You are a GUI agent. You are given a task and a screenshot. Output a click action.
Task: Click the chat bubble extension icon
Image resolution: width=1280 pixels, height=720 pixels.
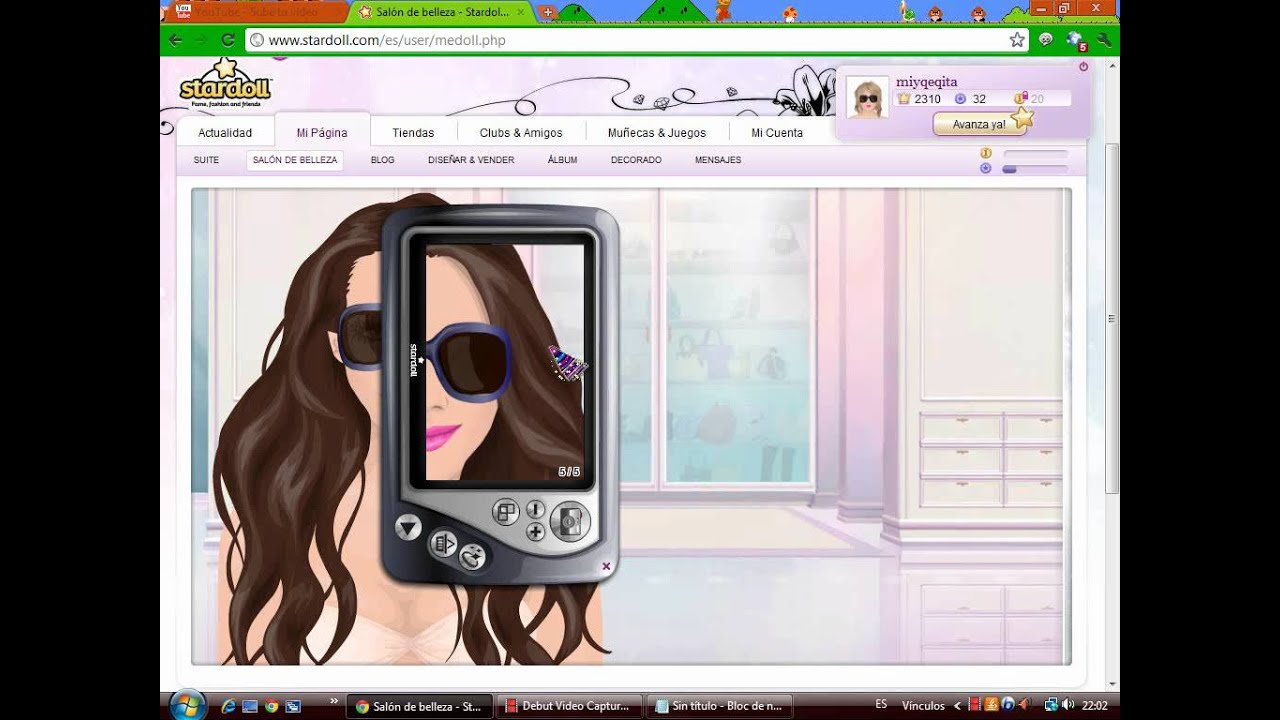point(1046,40)
